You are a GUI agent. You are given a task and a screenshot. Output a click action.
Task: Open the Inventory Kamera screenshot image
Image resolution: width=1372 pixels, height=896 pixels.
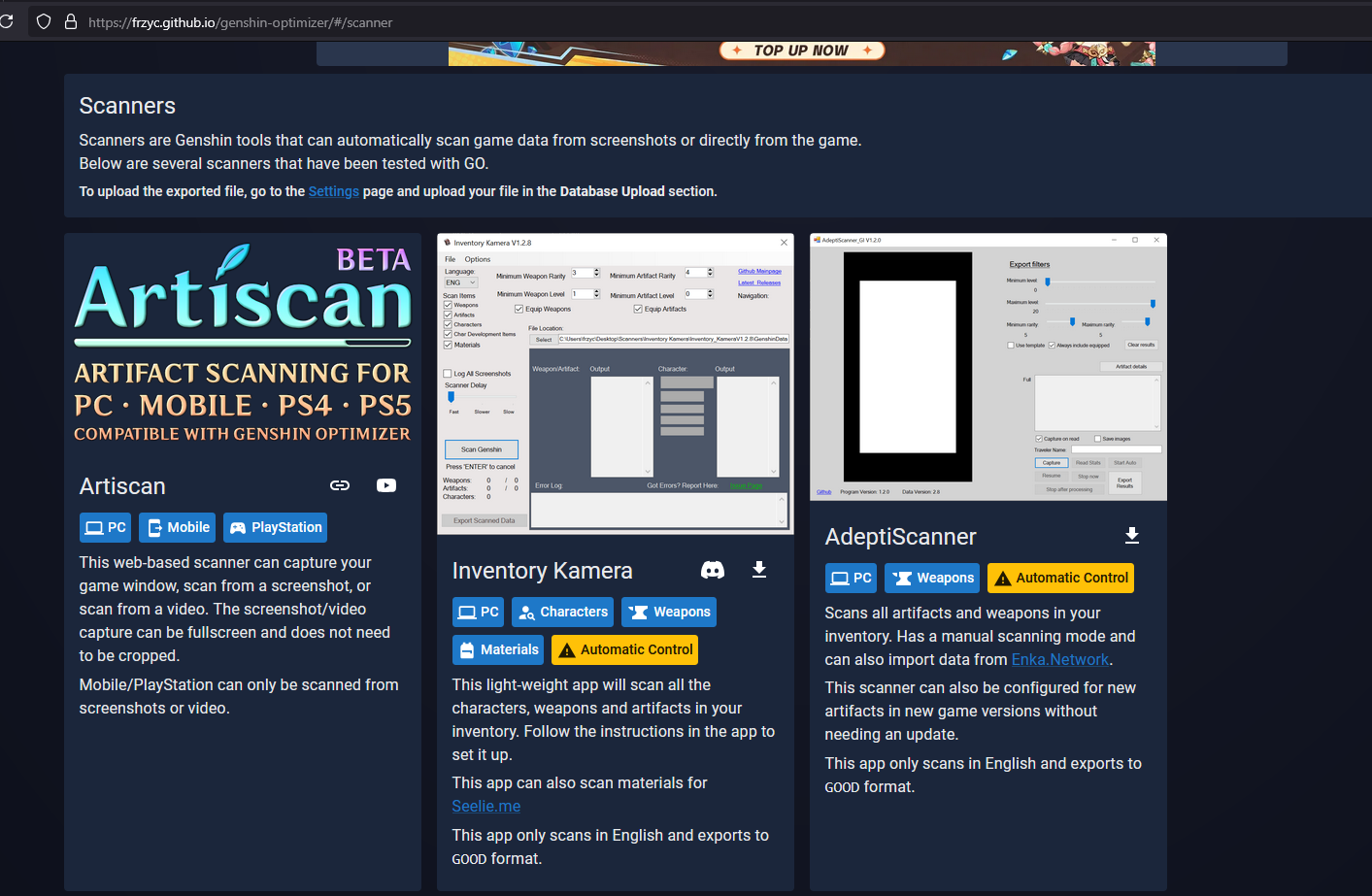[616, 384]
